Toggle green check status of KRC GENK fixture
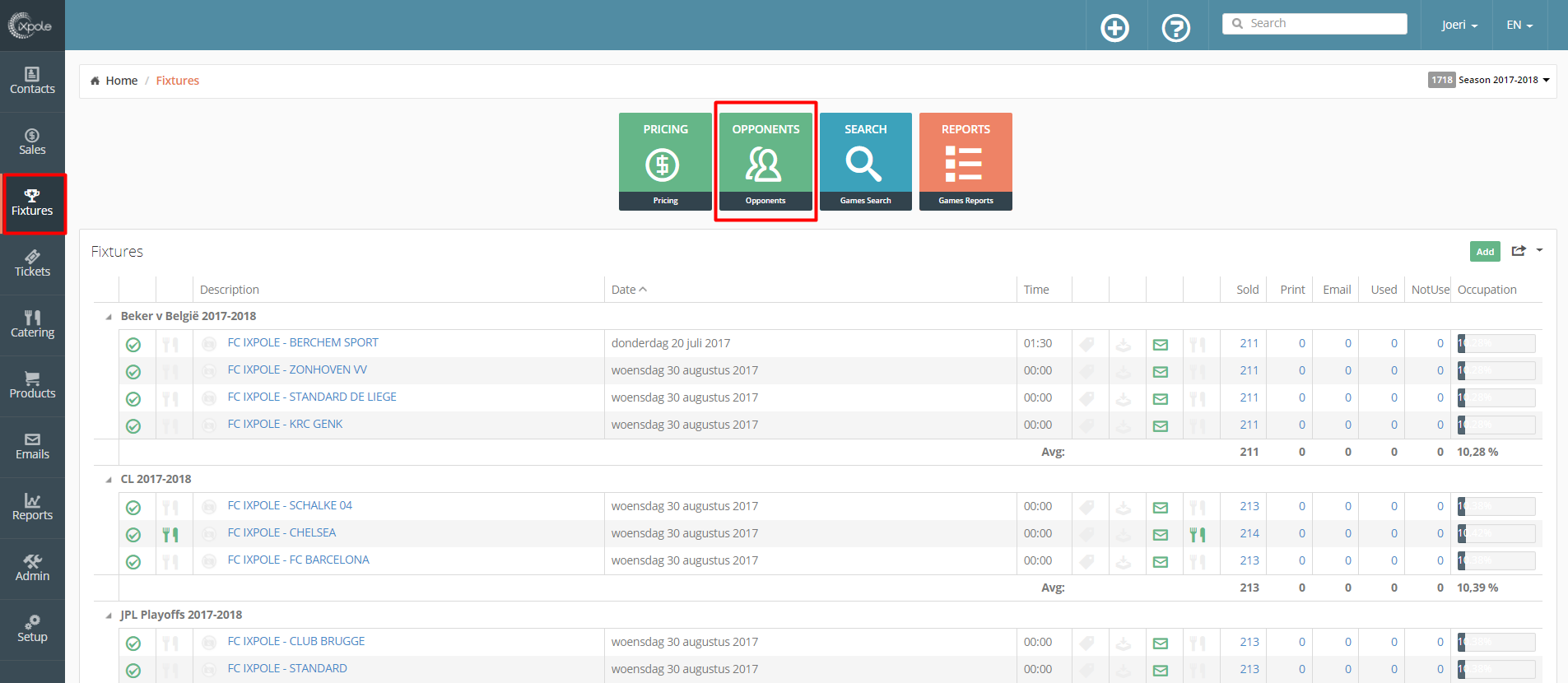 coord(133,426)
